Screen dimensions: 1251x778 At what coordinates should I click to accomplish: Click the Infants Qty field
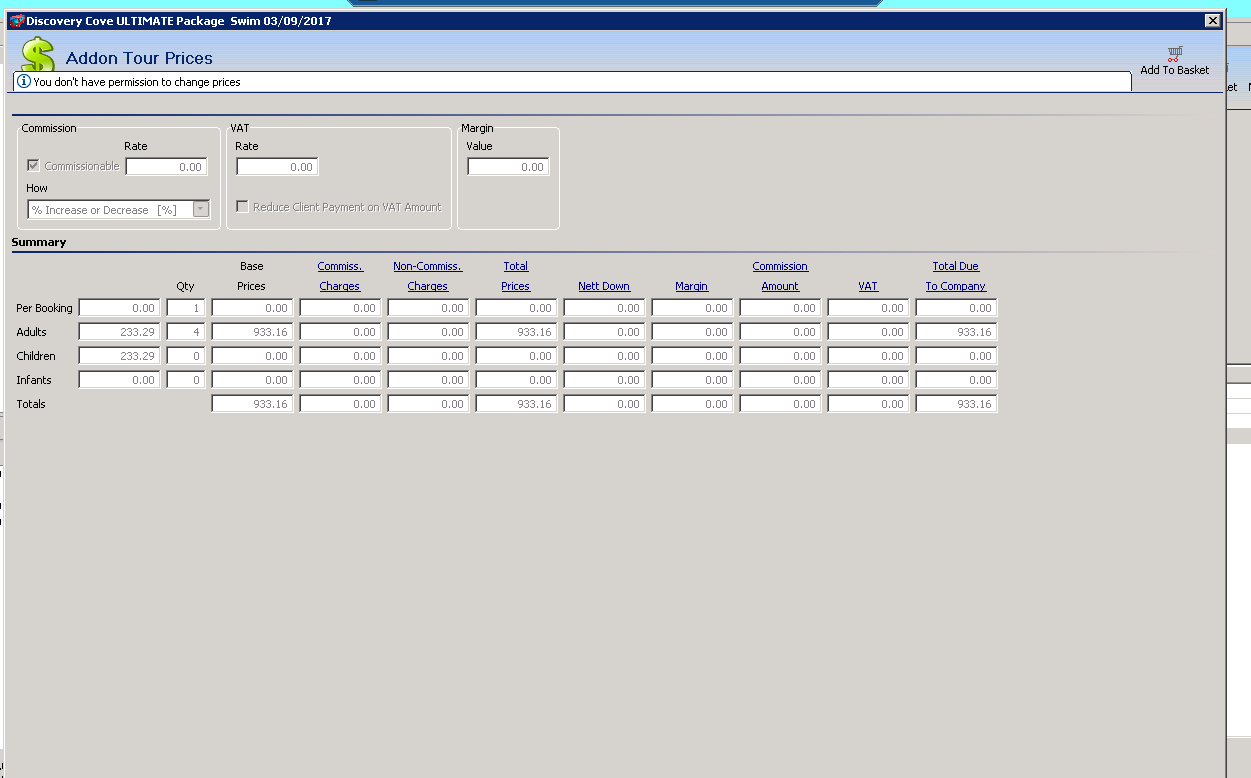(x=186, y=380)
